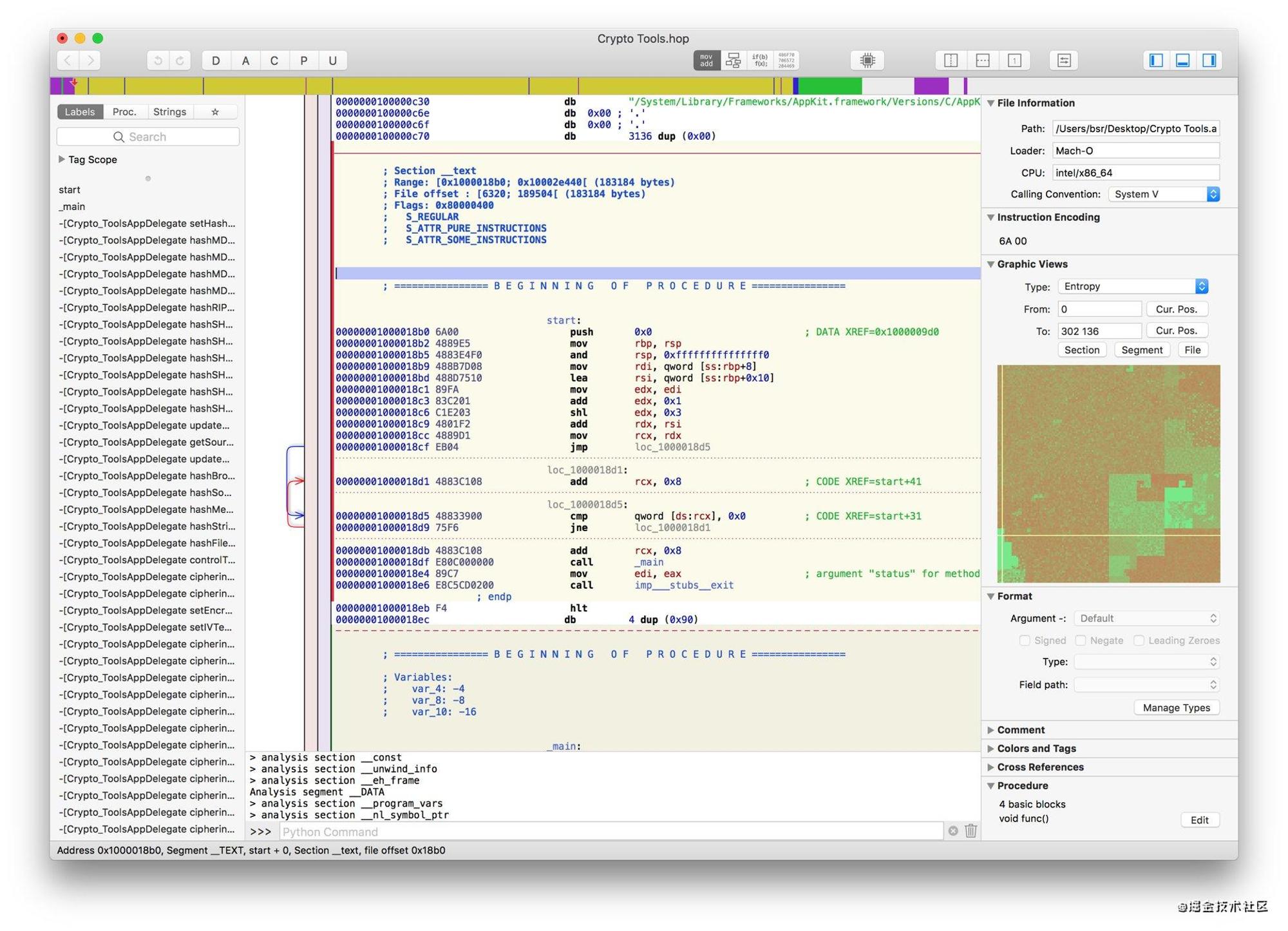Click Cur. Pos. button beside From
This screenshot has height=931, width=1288.
(1177, 309)
